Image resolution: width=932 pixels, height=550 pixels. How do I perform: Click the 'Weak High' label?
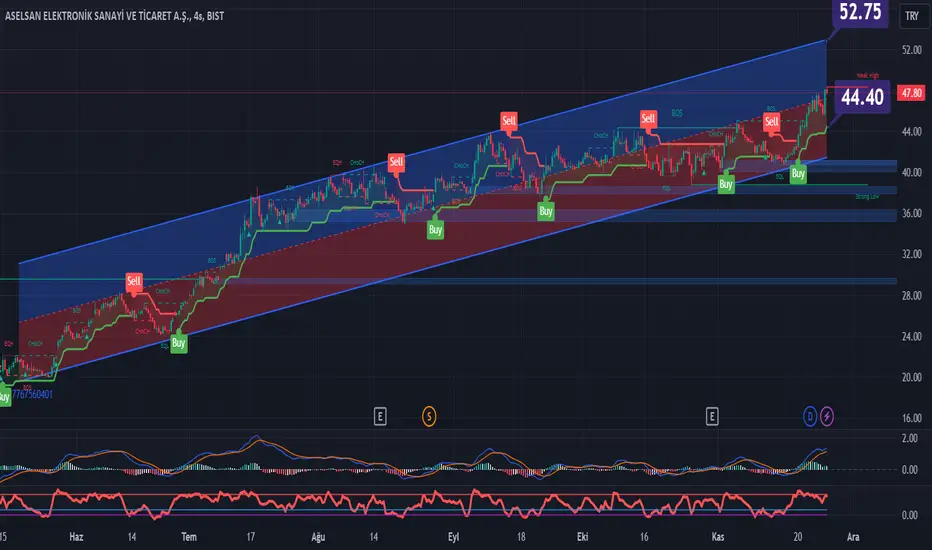click(x=867, y=76)
